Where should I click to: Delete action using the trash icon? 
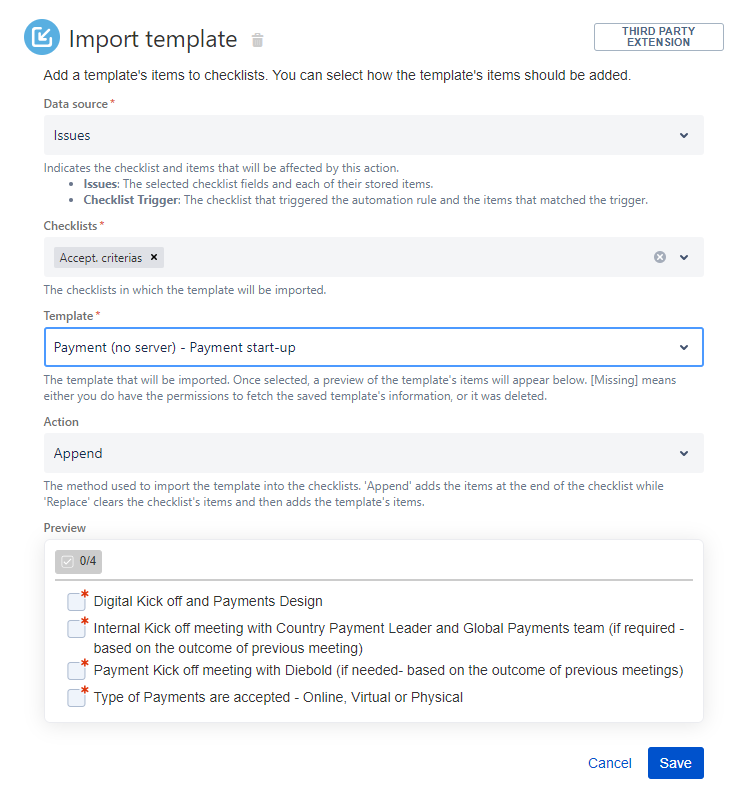(257, 40)
